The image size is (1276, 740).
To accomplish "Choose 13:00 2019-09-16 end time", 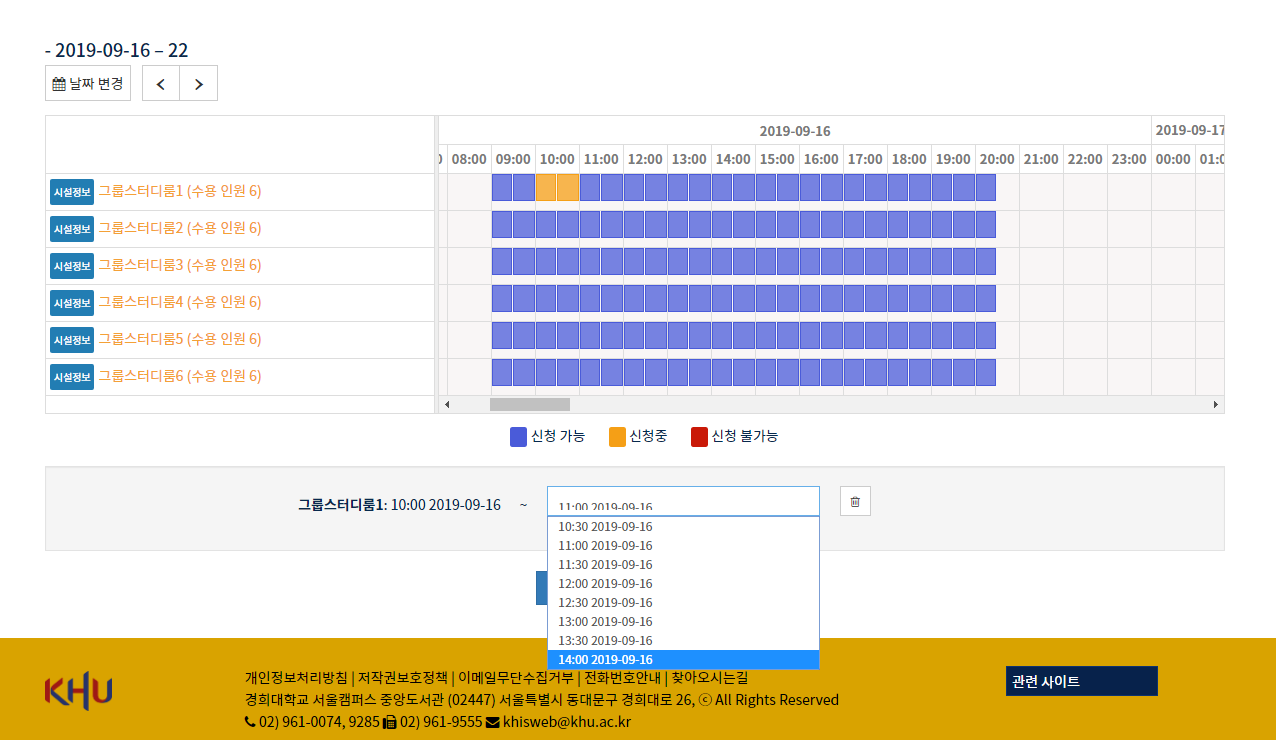I will point(683,622).
